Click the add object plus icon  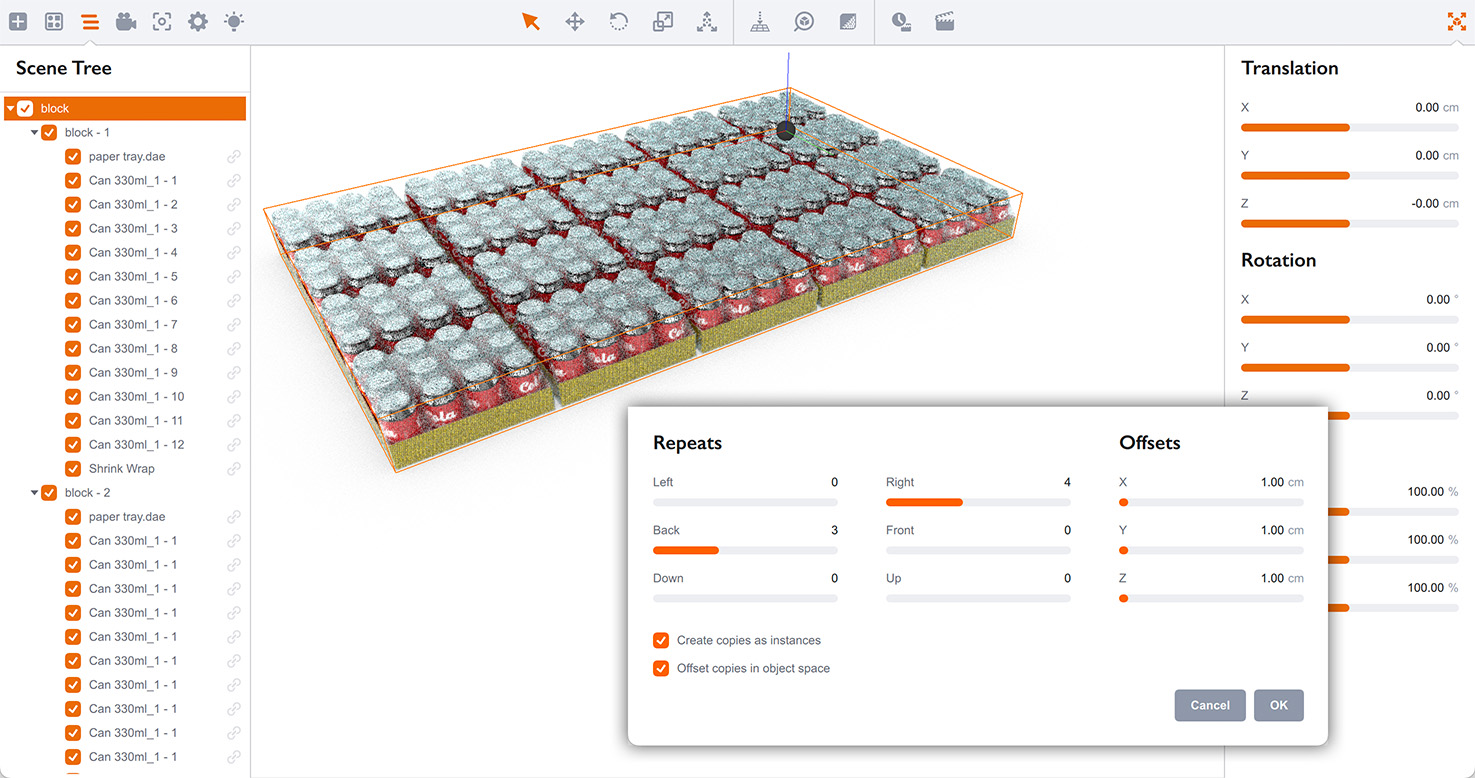(18, 21)
